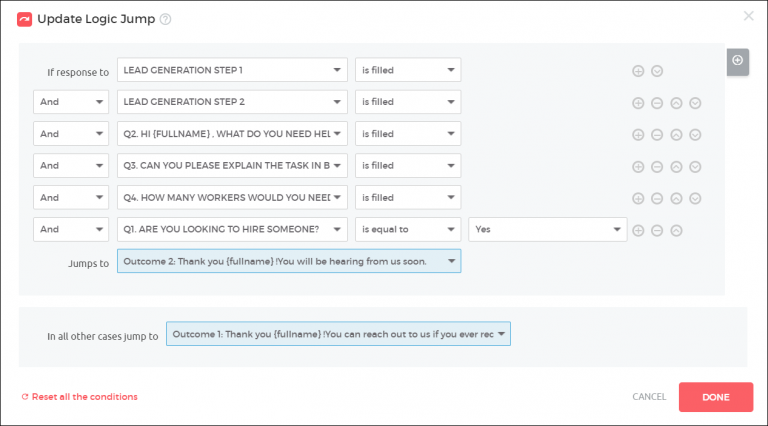Open the all other cases Outcome 1 dropdown
This screenshot has width=768, height=426.
(x=338, y=334)
